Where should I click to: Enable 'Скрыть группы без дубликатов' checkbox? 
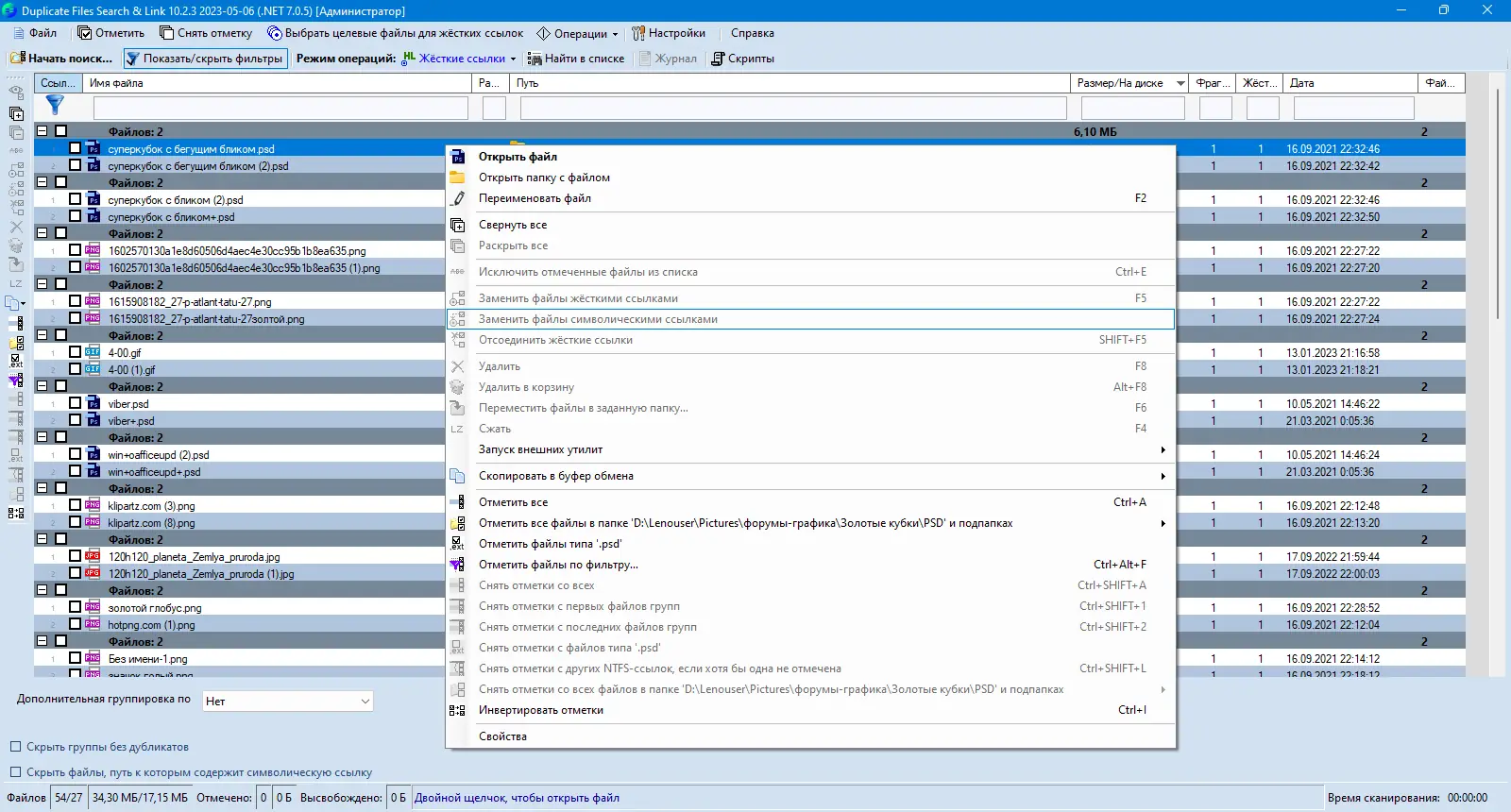pyautogui.click(x=15, y=747)
